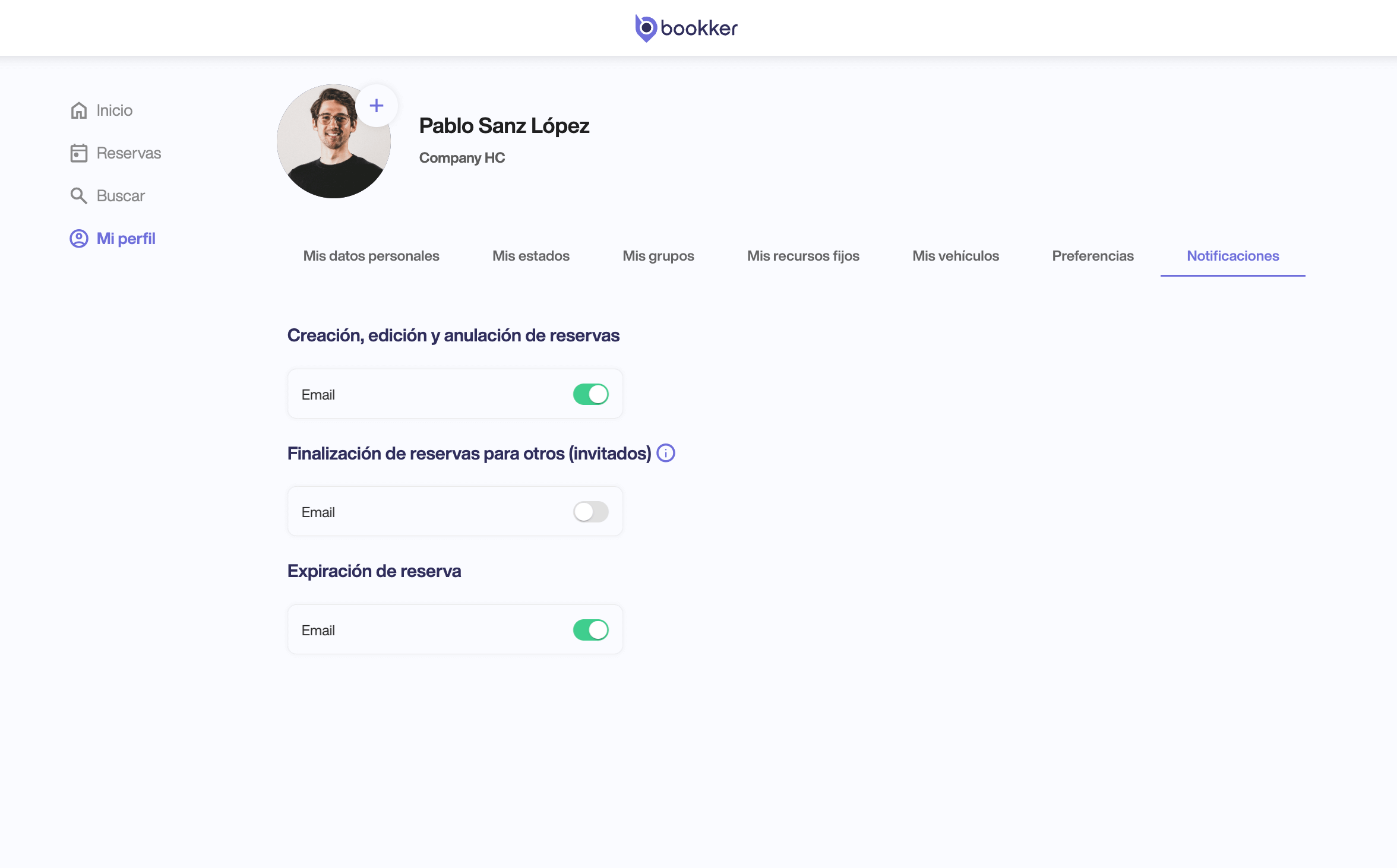Click the Mi perfil user icon
Screen dimensions: 1397x868
(x=79, y=239)
